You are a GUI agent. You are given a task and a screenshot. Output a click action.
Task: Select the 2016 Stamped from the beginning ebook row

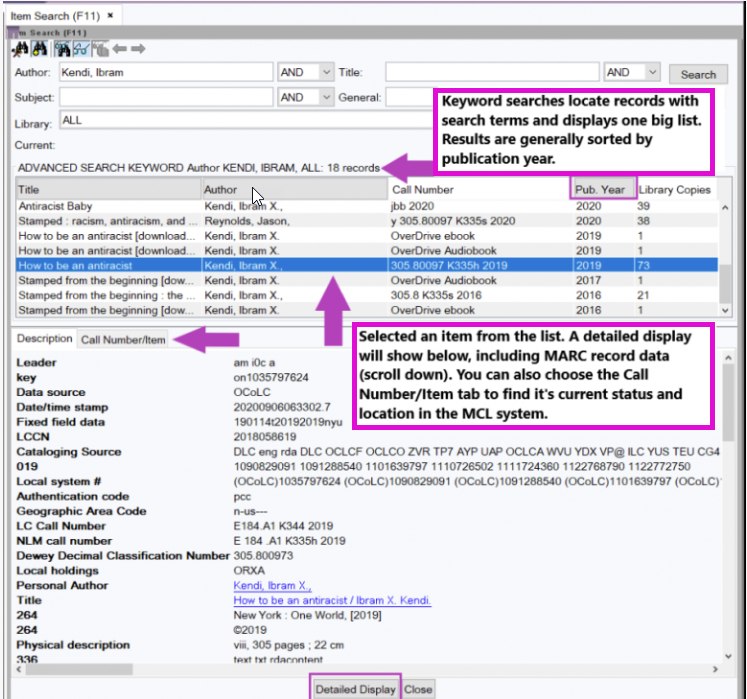click(367, 310)
